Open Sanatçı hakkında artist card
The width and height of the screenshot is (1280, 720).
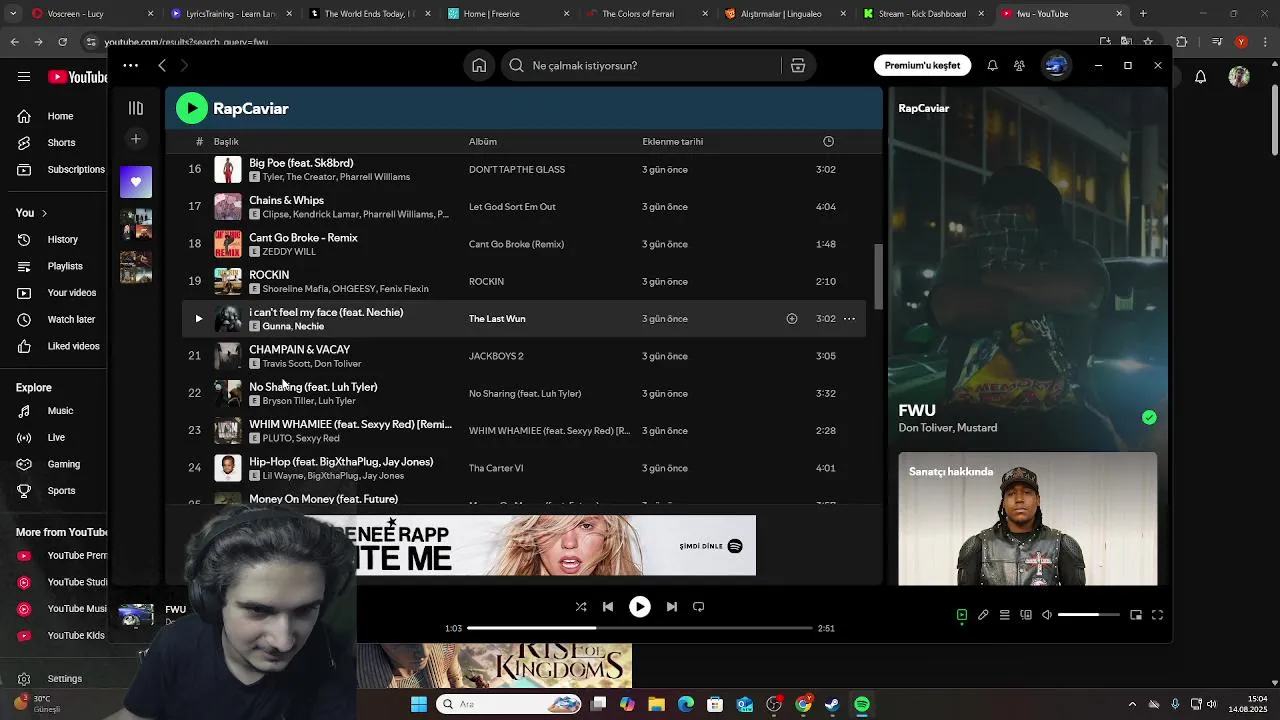pyautogui.click(x=1027, y=518)
